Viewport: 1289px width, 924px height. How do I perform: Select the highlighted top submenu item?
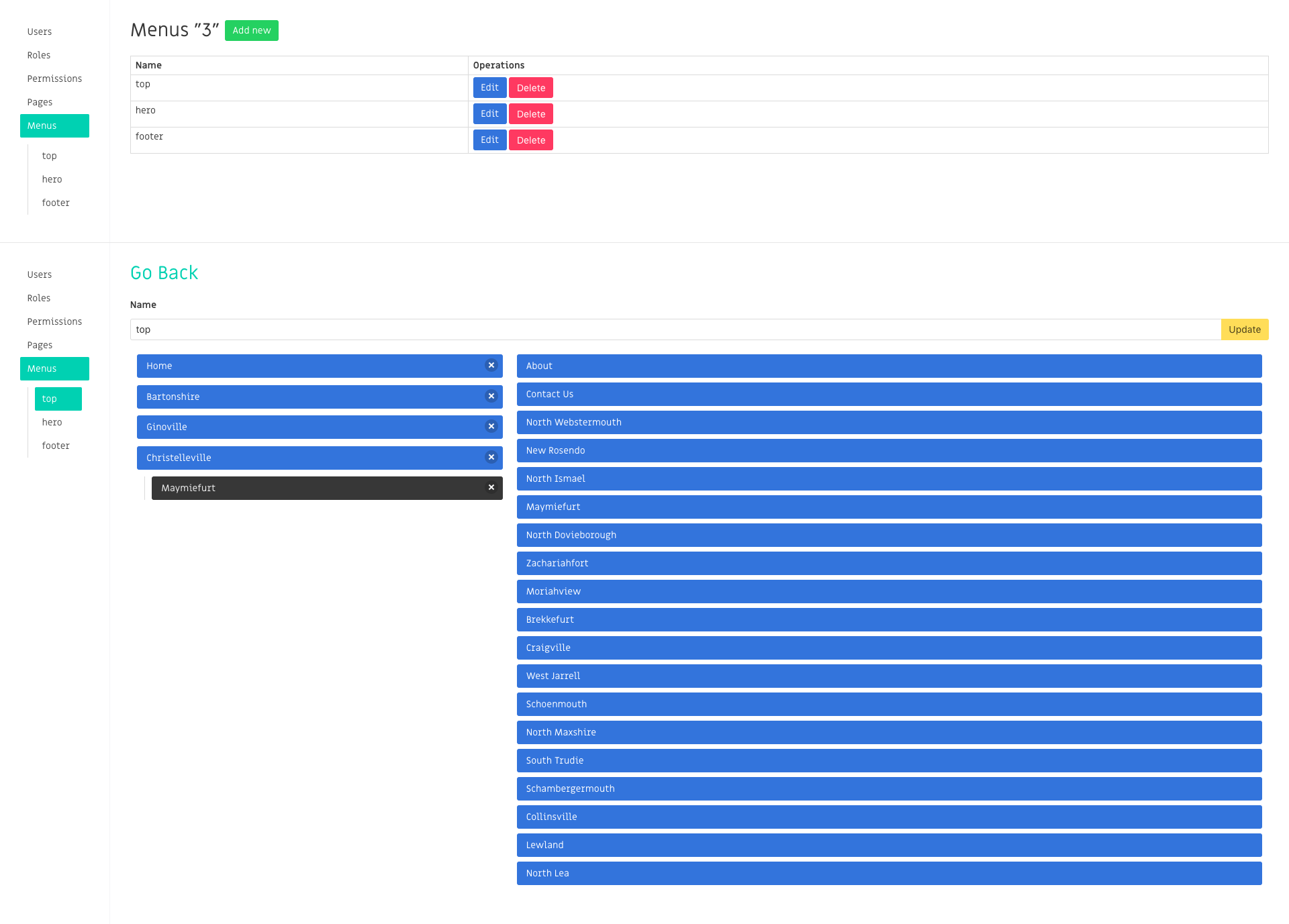pyautogui.click(x=58, y=399)
